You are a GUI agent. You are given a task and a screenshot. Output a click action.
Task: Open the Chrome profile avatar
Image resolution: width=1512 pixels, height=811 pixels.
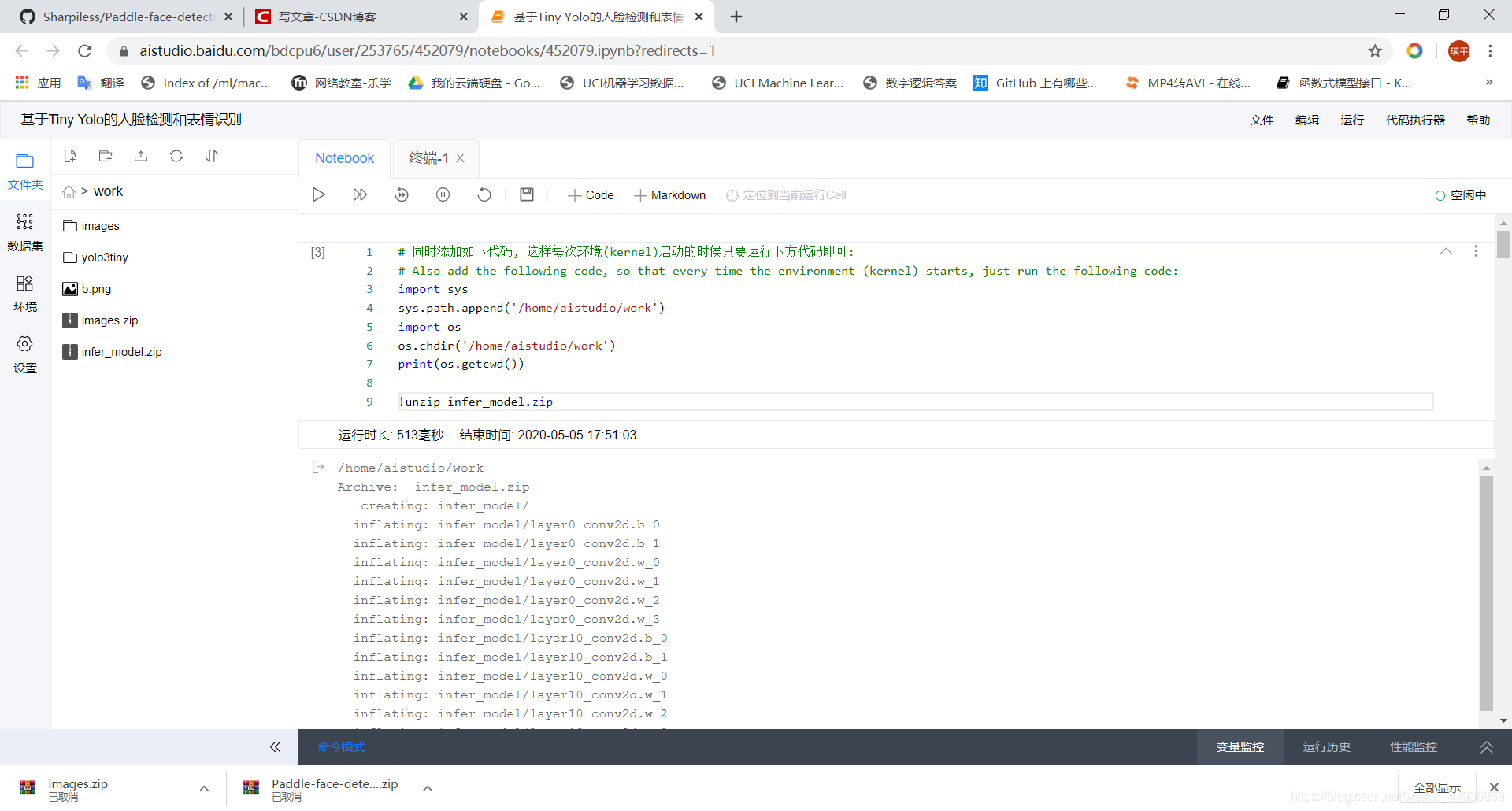1458,51
